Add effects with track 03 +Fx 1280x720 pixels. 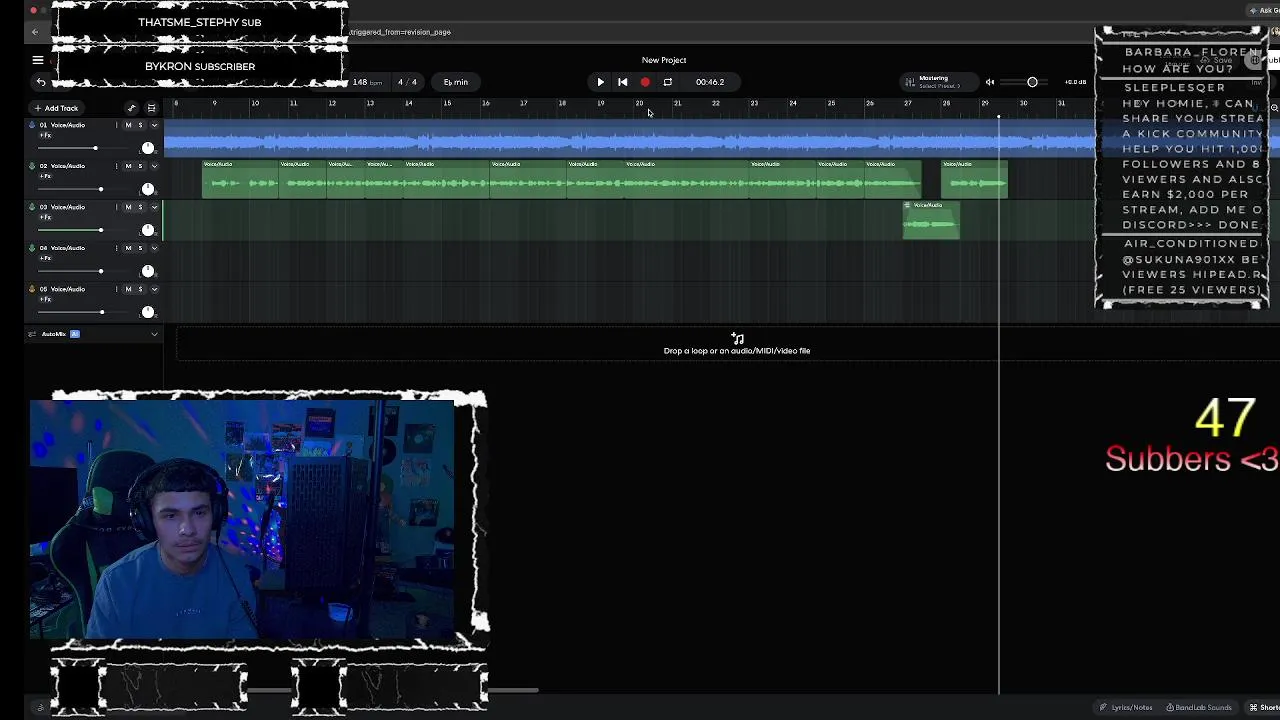pos(45,217)
